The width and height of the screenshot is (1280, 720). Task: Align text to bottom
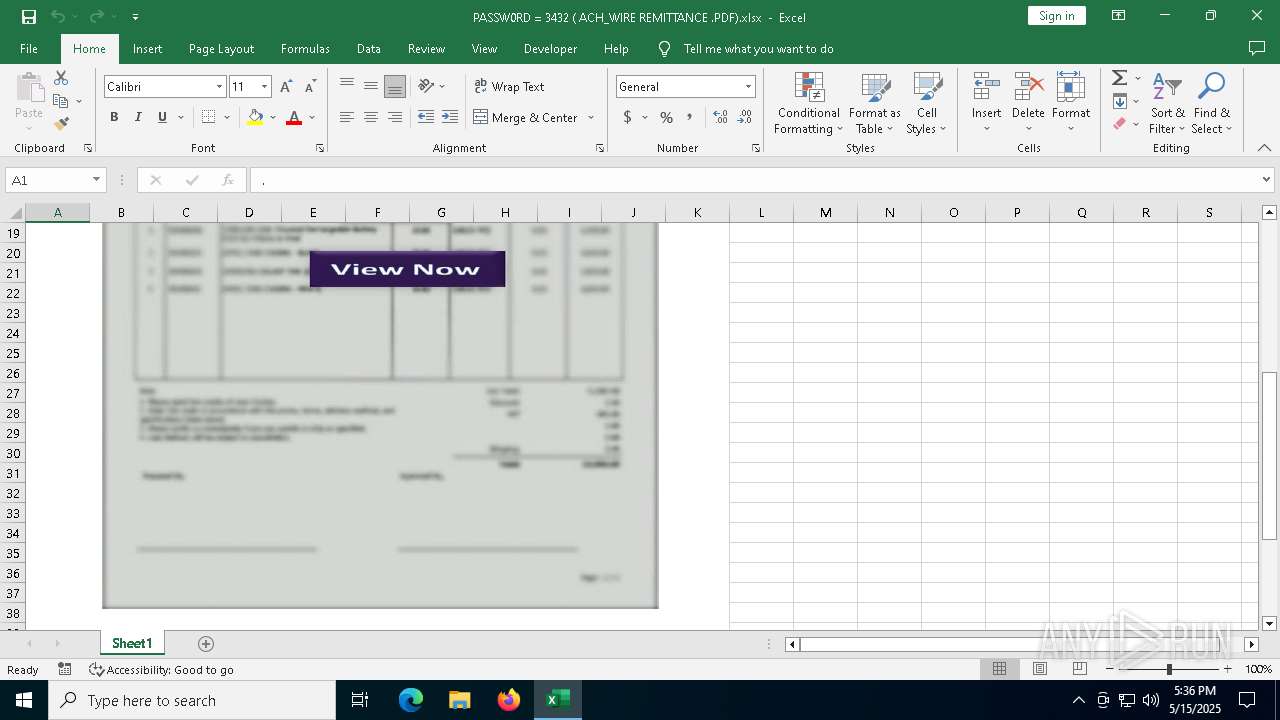(395, 86)
